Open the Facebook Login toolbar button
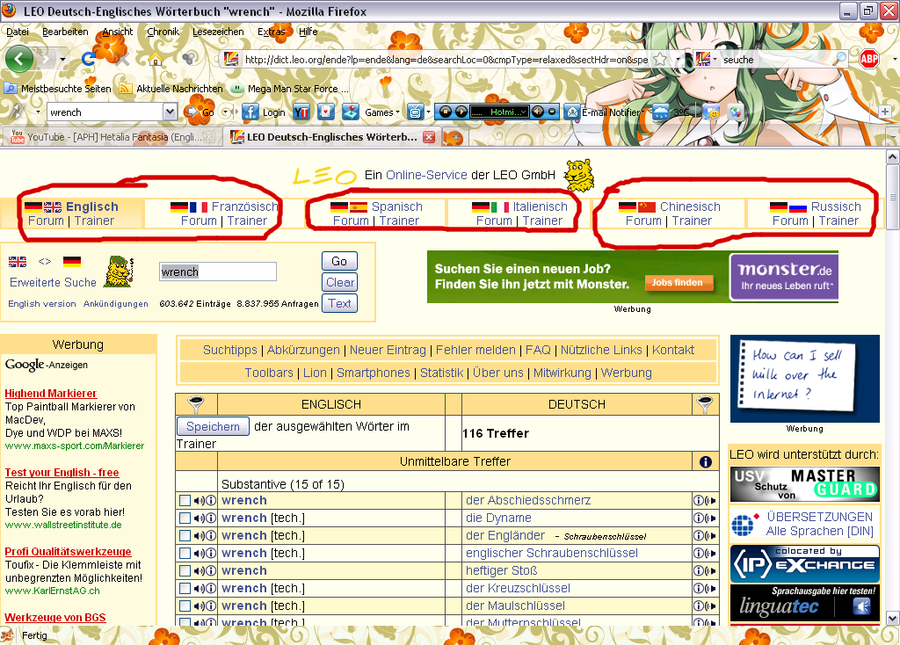This screenshot has height=645, width=900. [x=263, y=112]
